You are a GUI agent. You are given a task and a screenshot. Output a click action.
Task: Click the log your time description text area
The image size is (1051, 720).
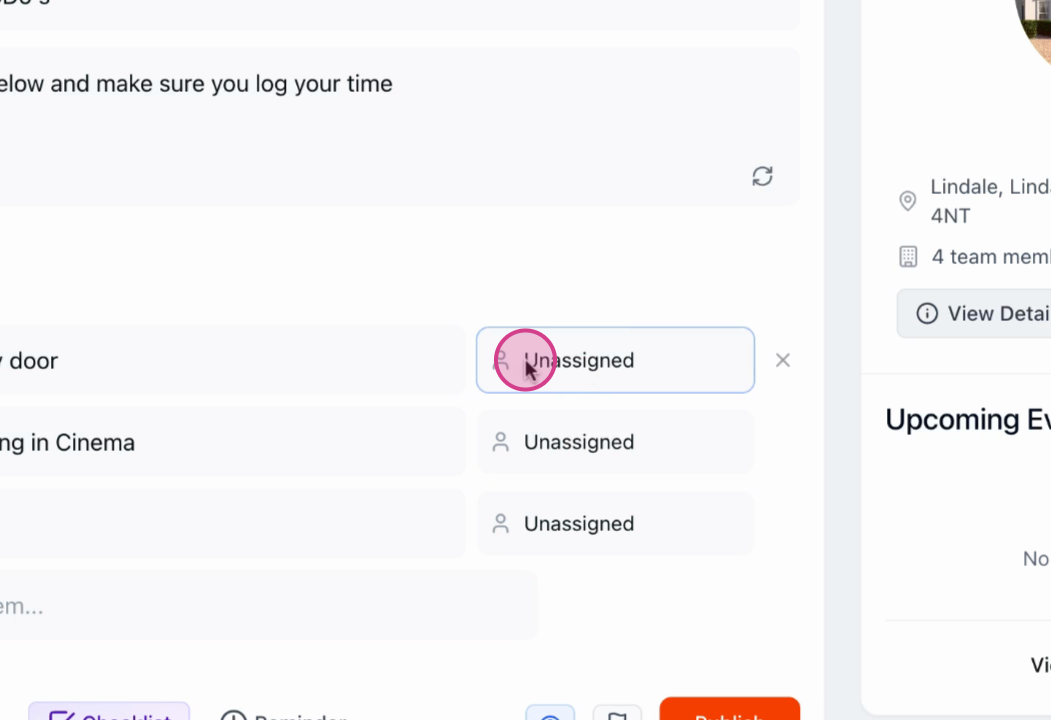pyautogui.click(x=400, y=127)
